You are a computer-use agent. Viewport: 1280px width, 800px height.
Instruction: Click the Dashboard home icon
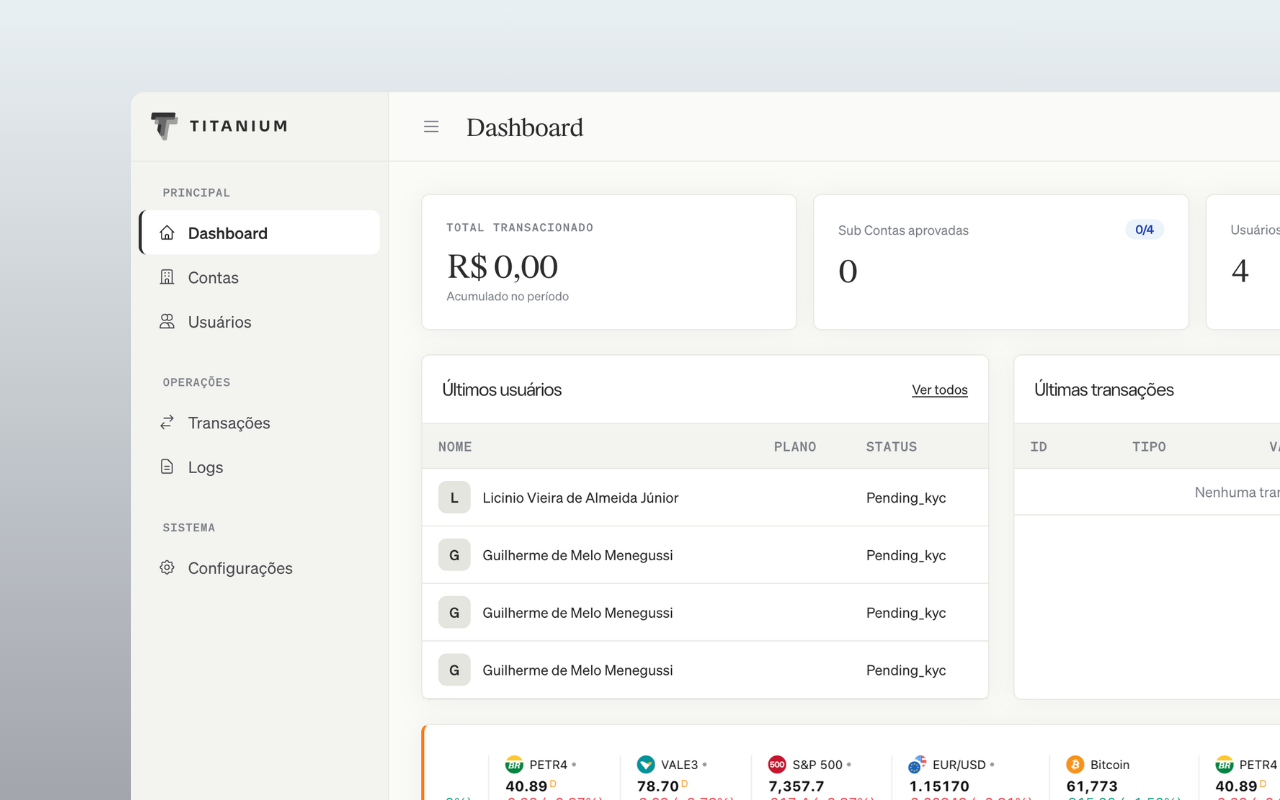[167, 233]
